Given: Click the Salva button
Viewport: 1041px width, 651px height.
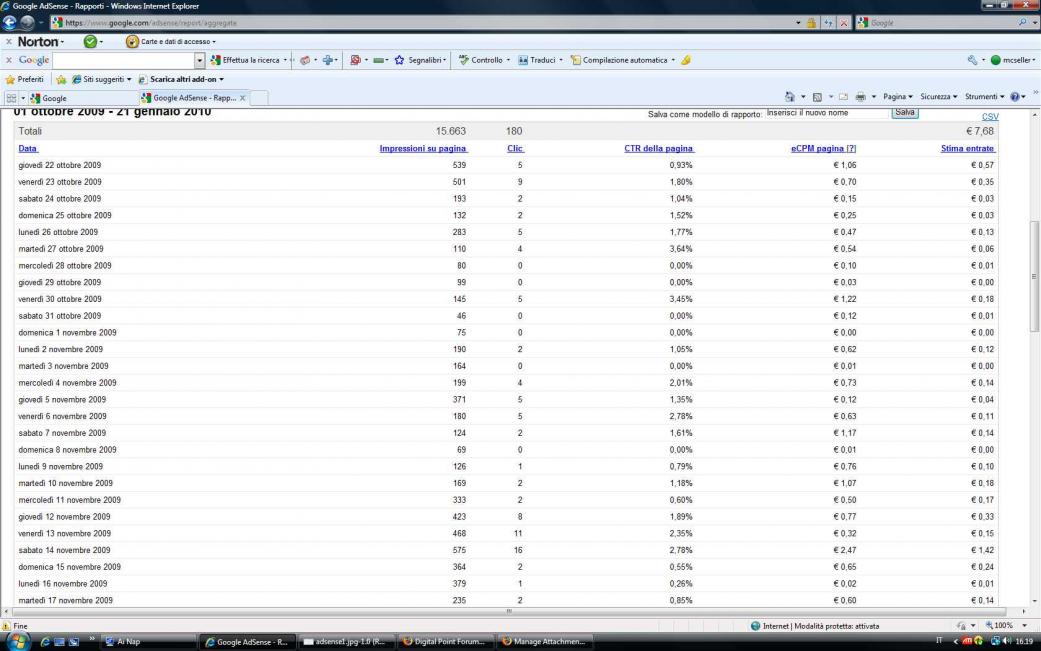Looking at the screenshot, I should point(904,113).
